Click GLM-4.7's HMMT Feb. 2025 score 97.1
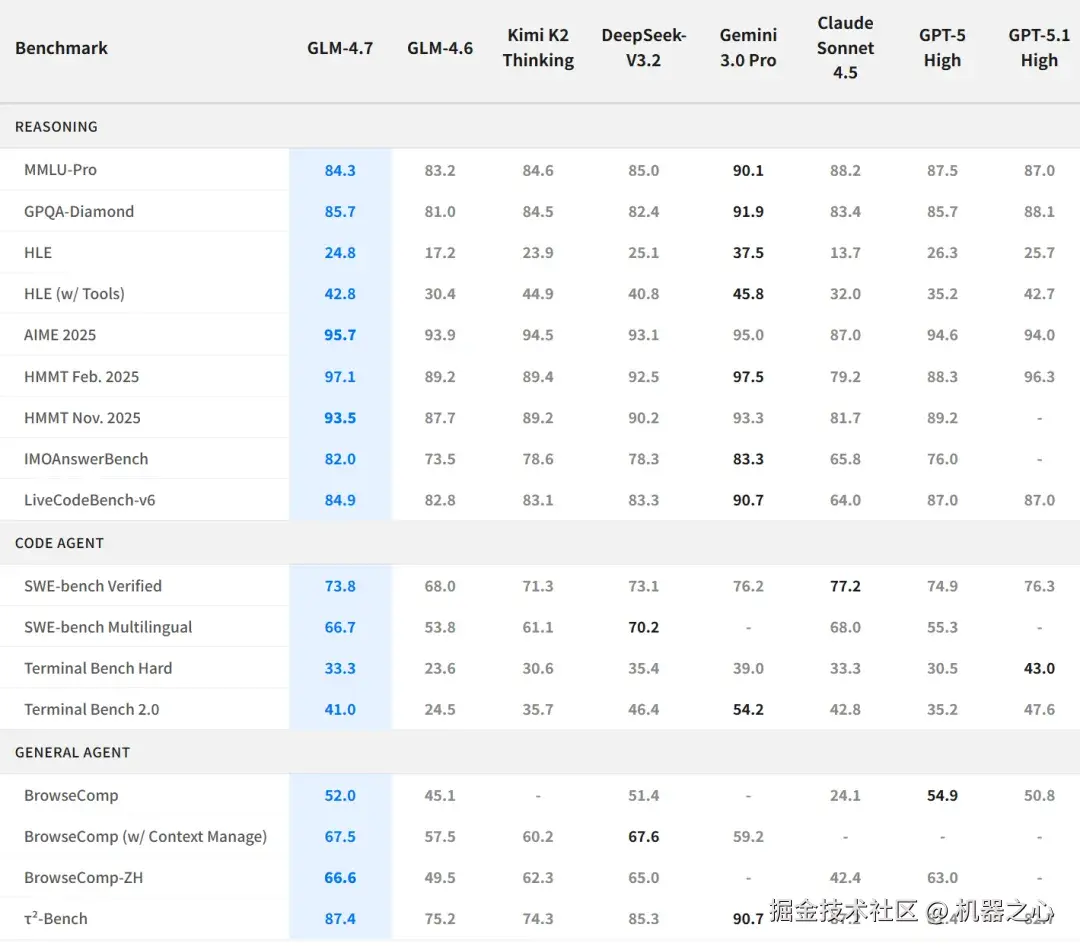The height and width of the screenshot is (950, 1080). click(340, 377)
